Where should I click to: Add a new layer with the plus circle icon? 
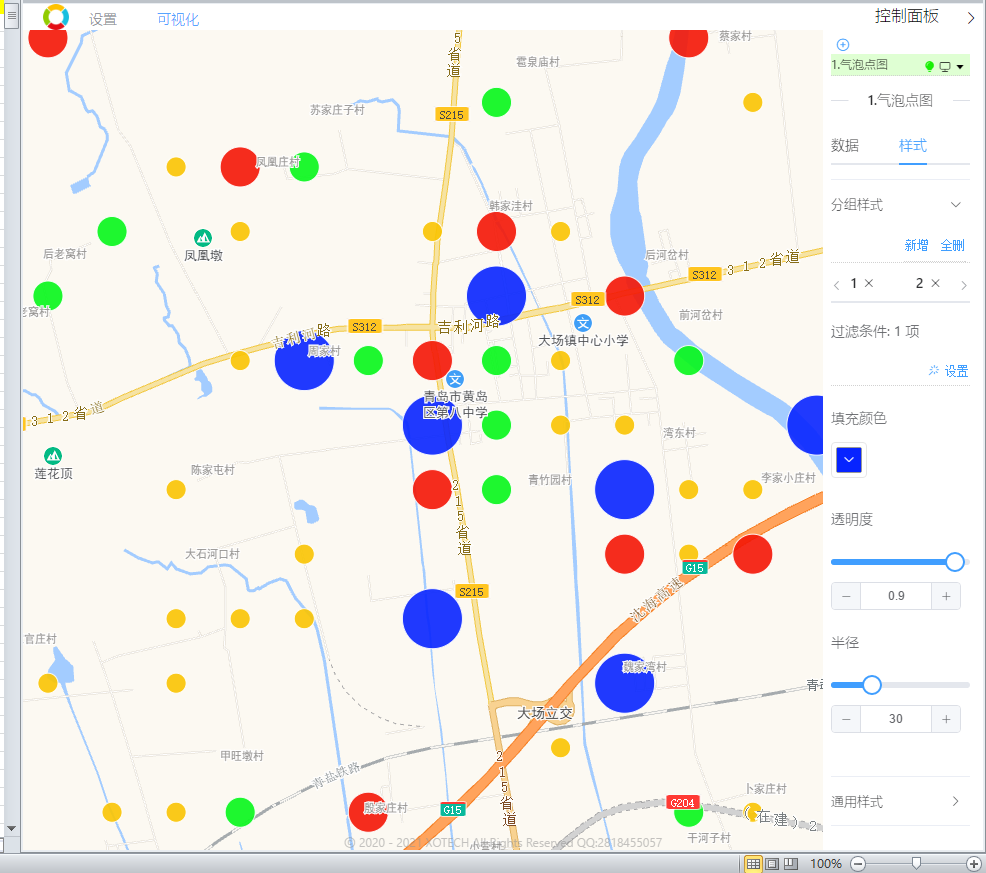point(843,45)
